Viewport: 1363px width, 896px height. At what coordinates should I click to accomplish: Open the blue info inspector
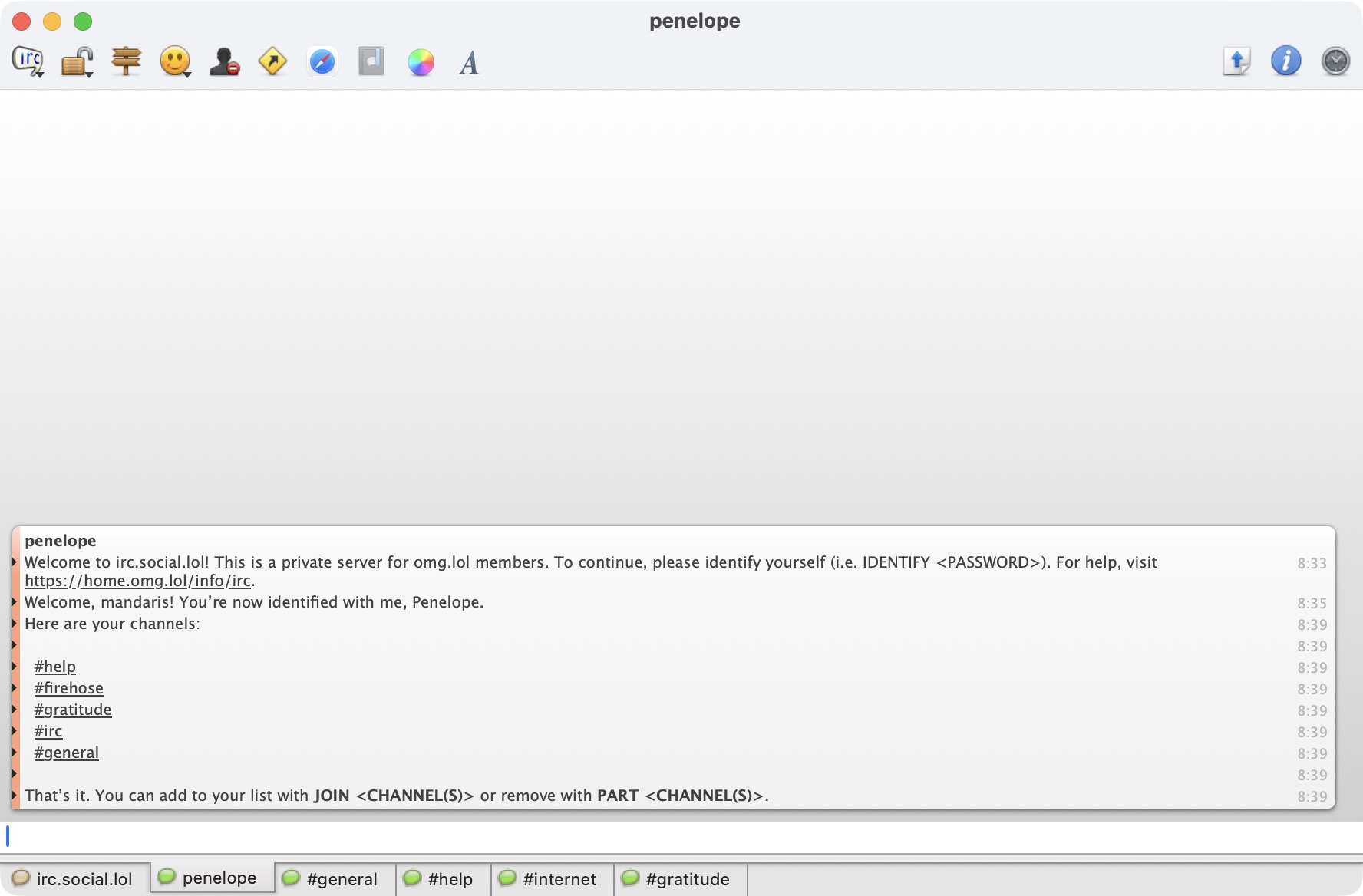click(1286, 61)
